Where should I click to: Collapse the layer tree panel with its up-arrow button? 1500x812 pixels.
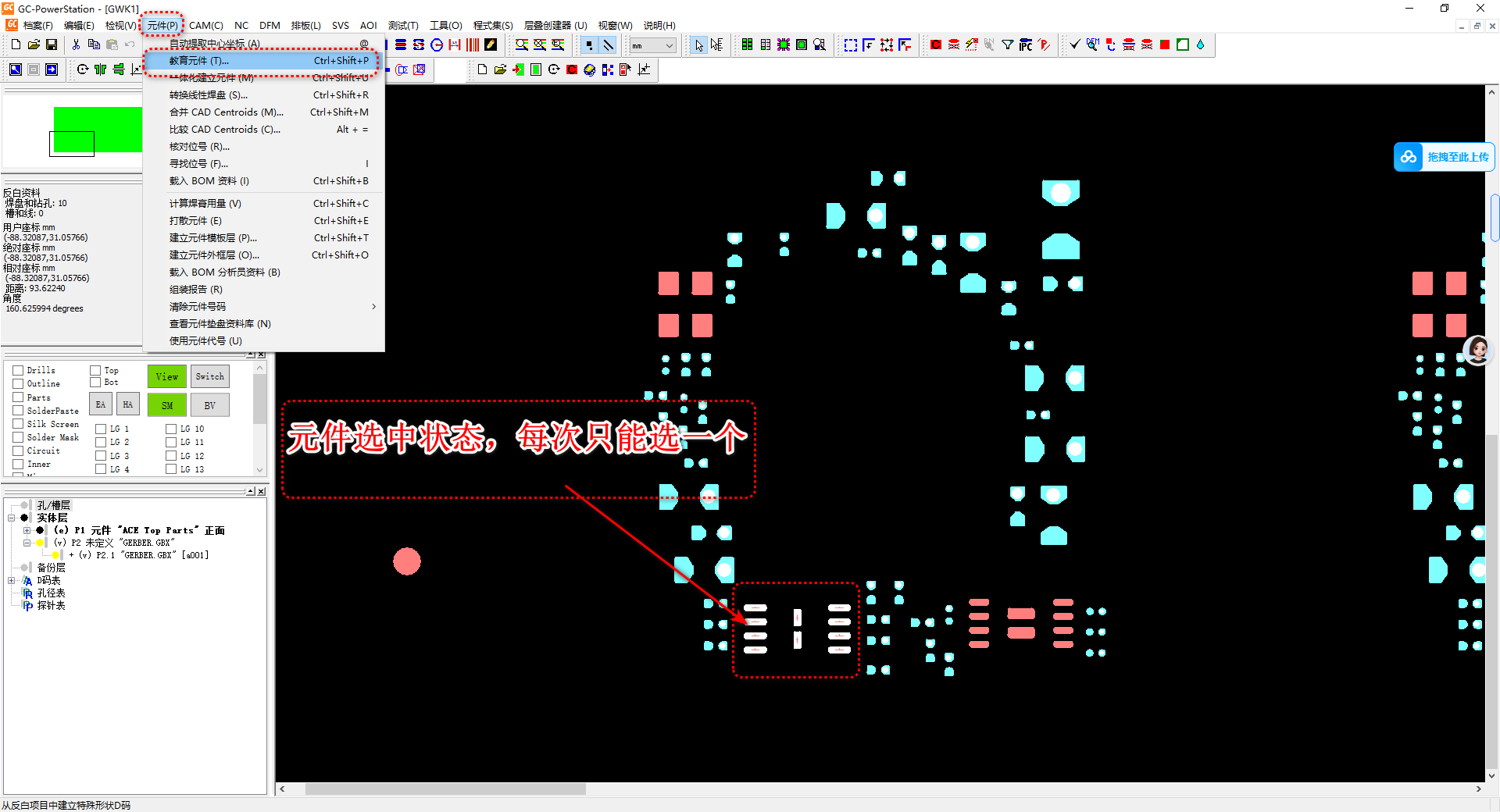250,491
